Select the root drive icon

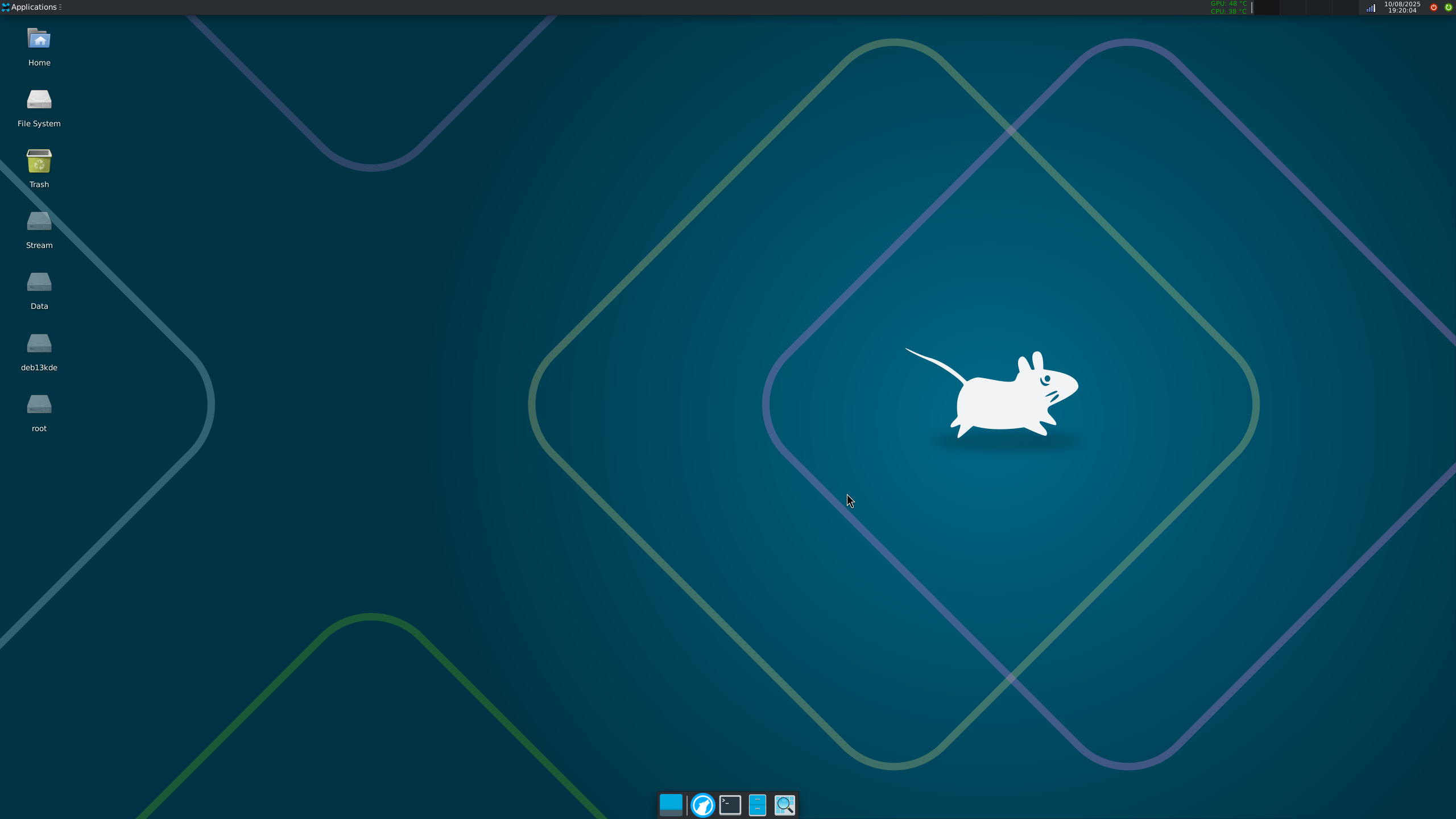point(39,406)
